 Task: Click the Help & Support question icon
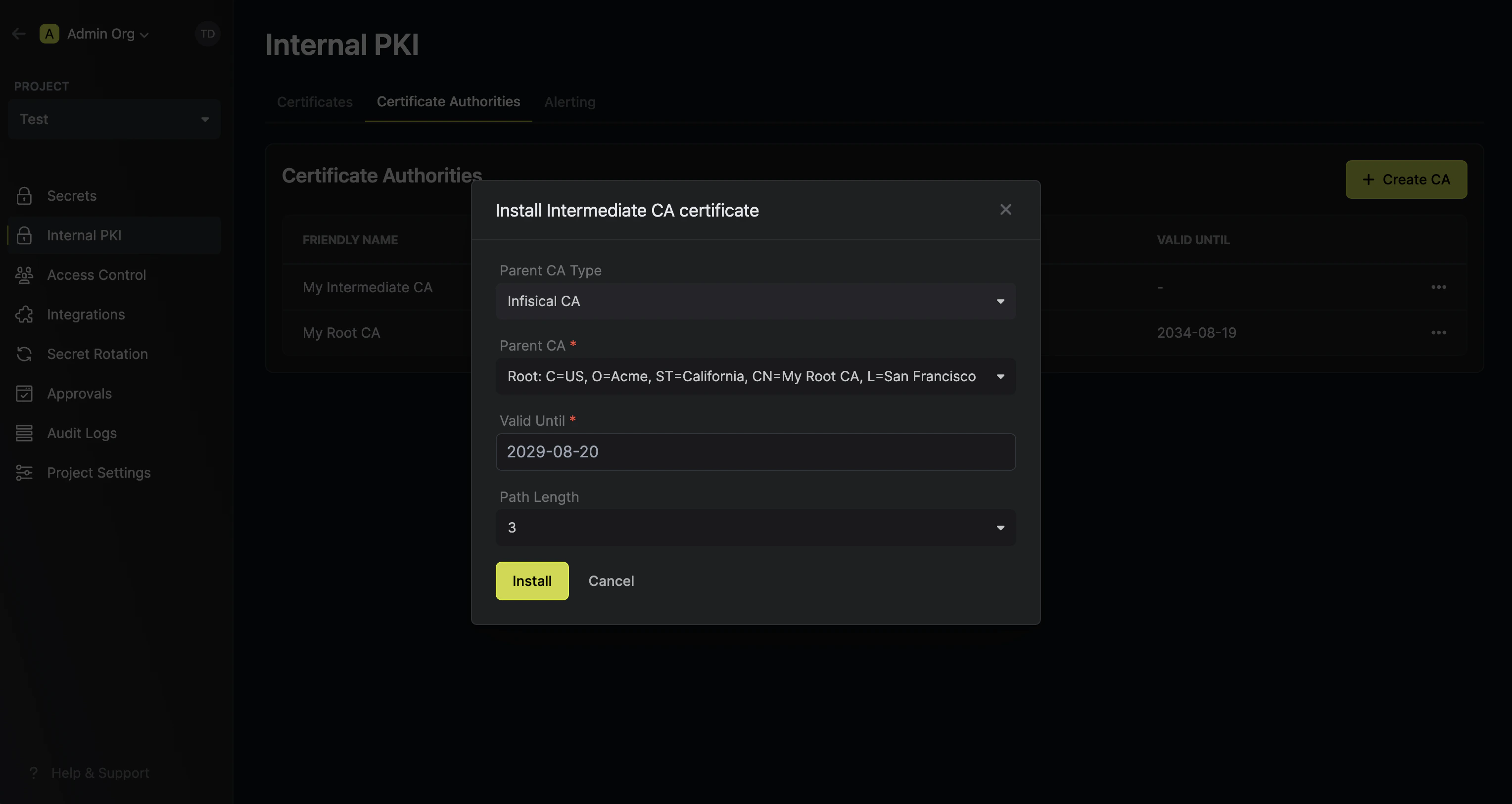(x=34, y=773)
